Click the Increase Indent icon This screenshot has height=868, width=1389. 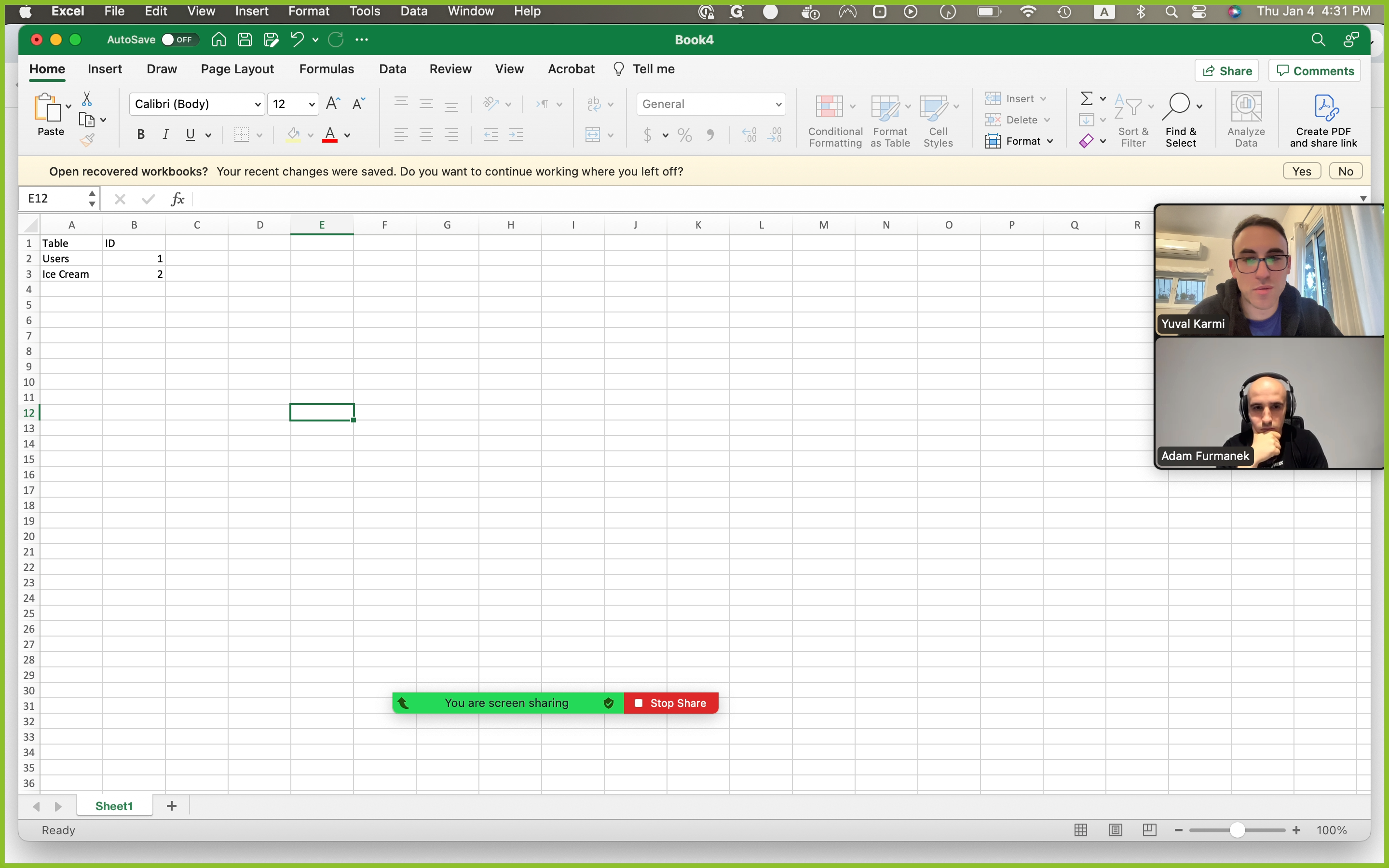(x=516, y=136)
